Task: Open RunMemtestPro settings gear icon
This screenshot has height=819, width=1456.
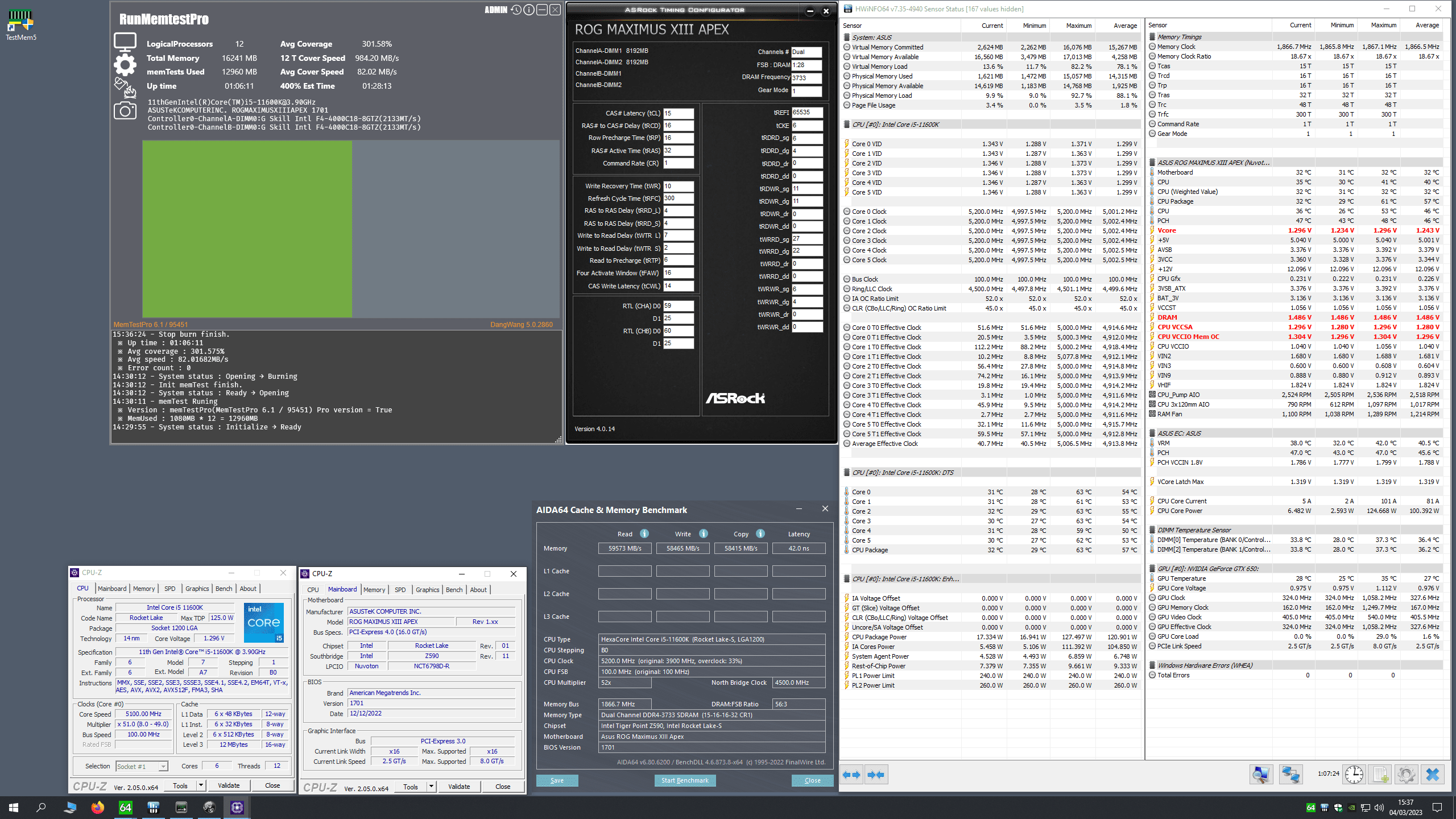Action: point(125,65)
